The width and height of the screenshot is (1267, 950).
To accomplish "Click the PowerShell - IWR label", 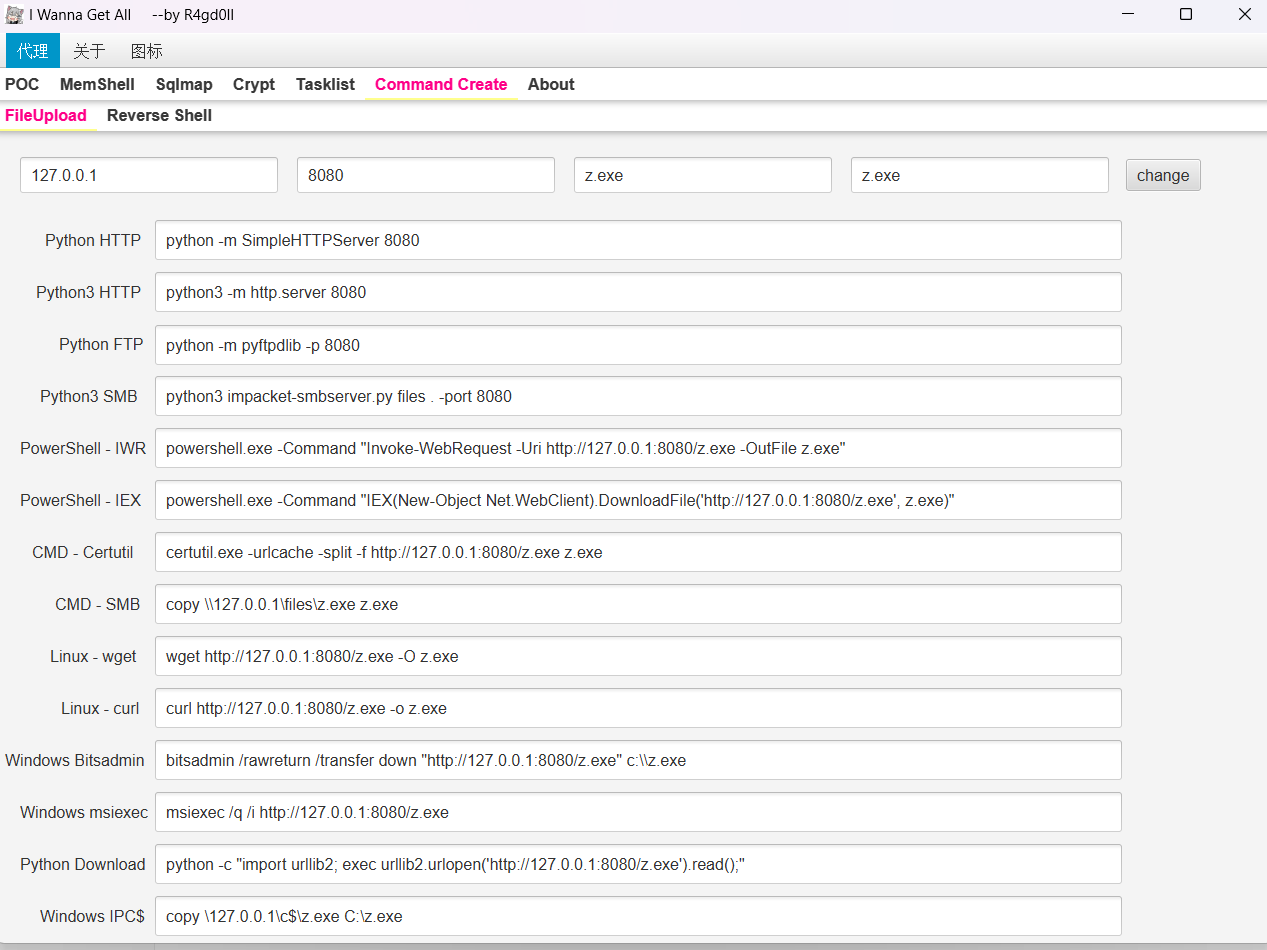I will 83,448.
